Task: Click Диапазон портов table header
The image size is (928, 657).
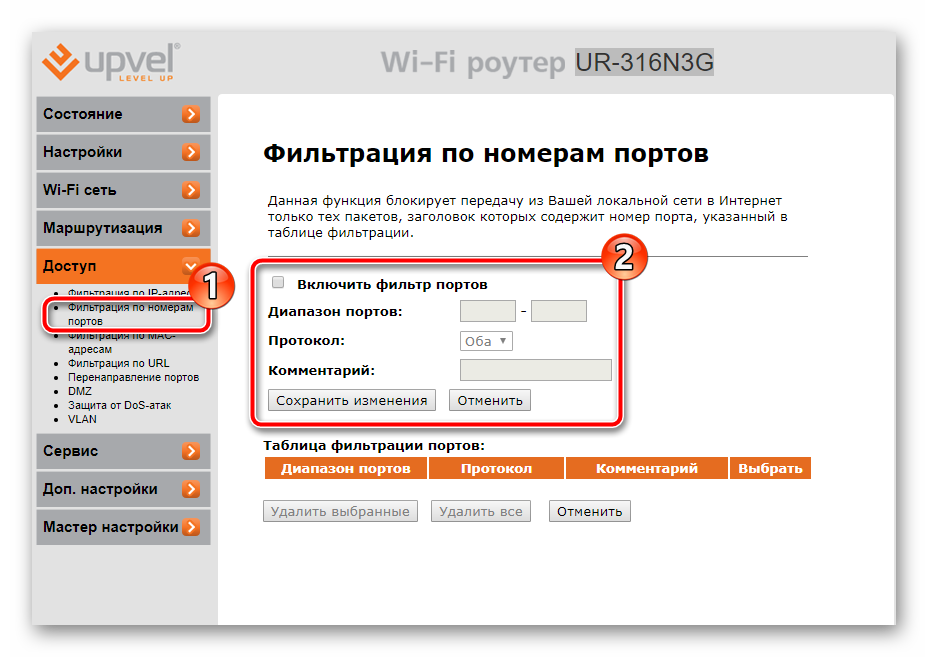Action: tap(346, 468)
